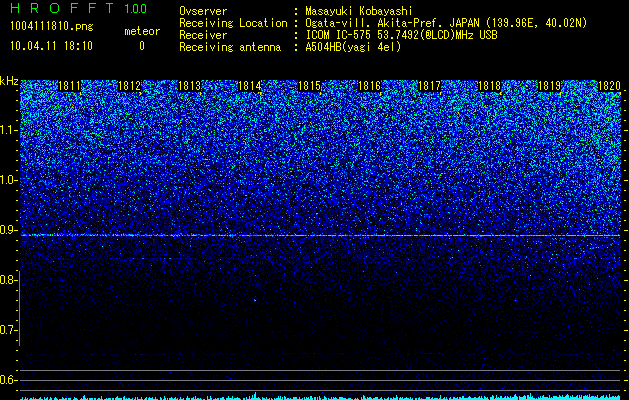Click the kHz axis unit label

(x=9, y=81)
